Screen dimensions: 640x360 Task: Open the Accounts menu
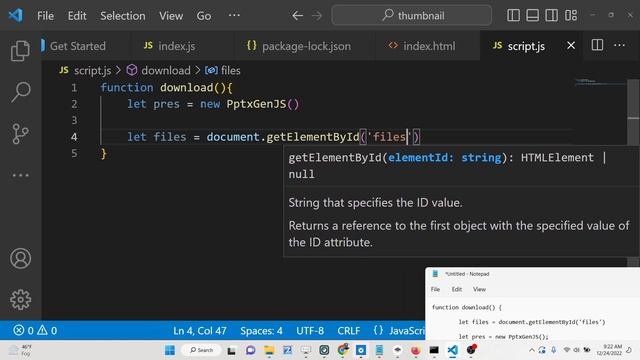point(20,258)
